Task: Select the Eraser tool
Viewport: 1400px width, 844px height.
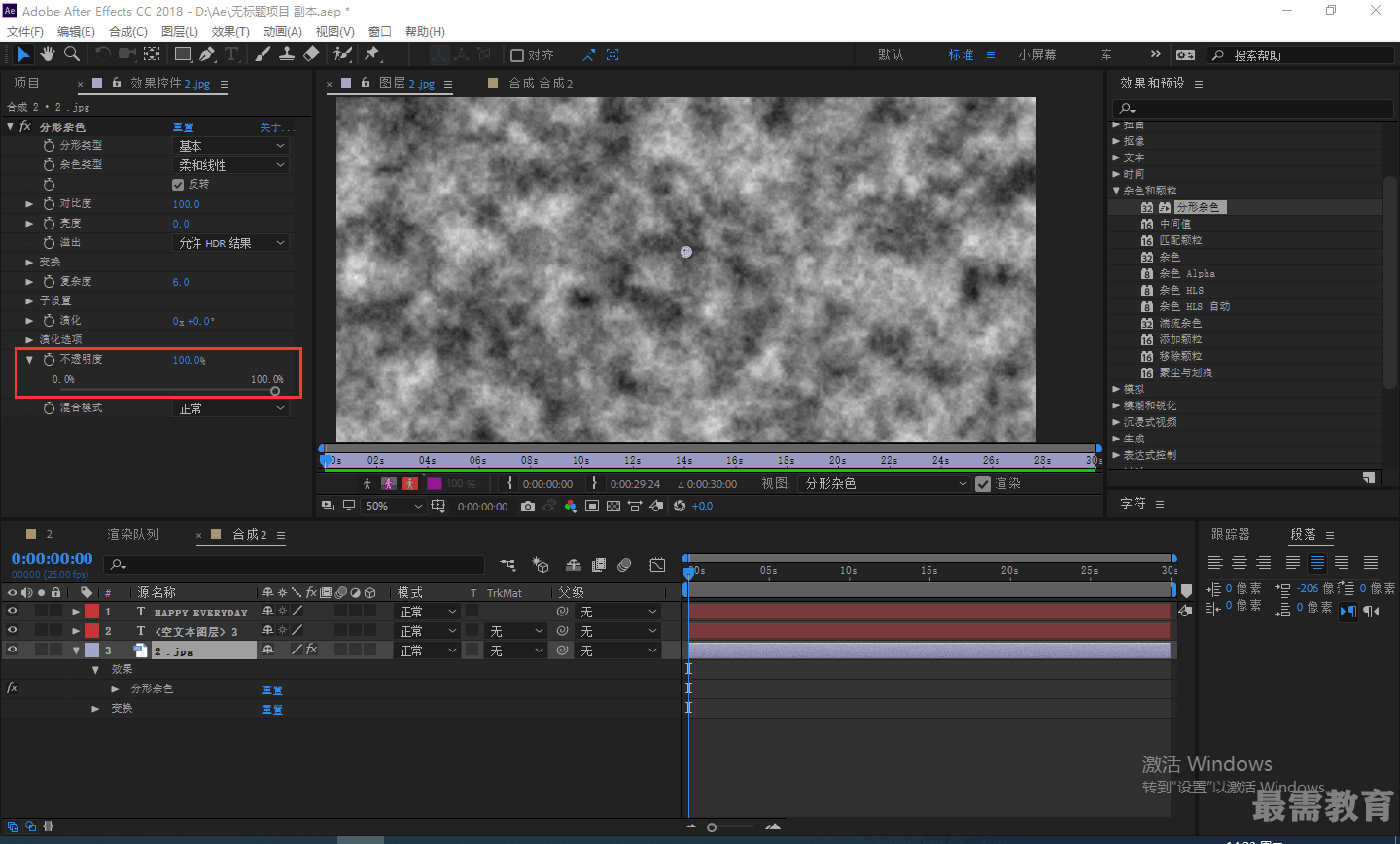Action: [x=311, y=54]
